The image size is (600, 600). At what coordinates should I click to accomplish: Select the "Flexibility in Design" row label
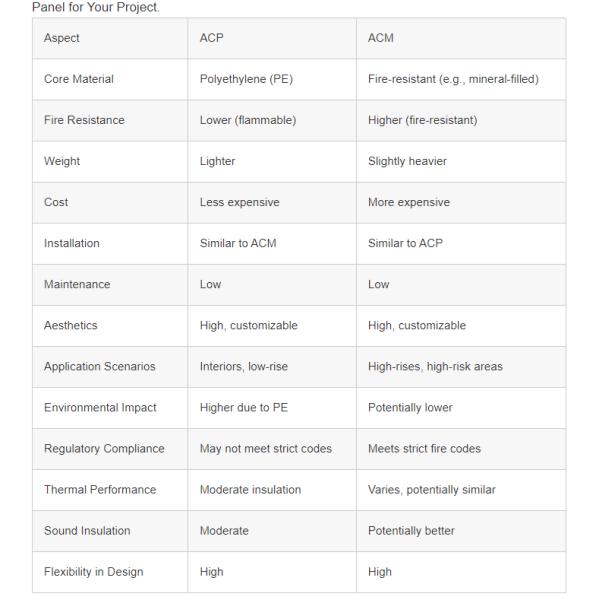(93, 572)
